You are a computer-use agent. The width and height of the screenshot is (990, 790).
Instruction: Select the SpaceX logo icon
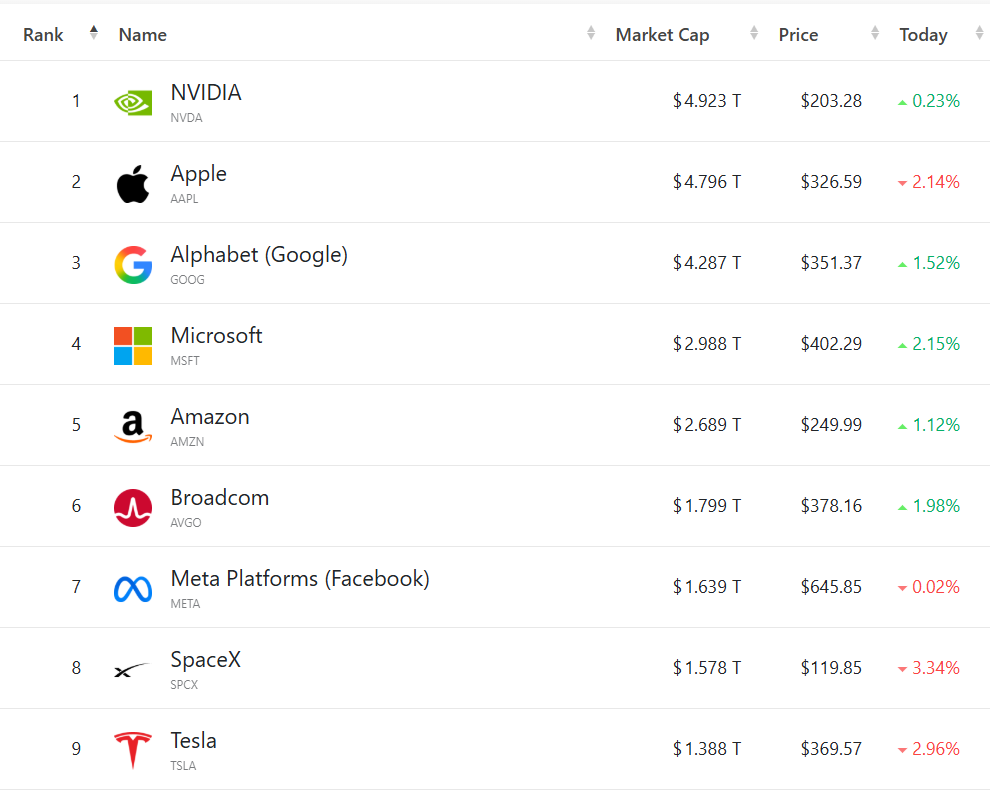[131, 669]
